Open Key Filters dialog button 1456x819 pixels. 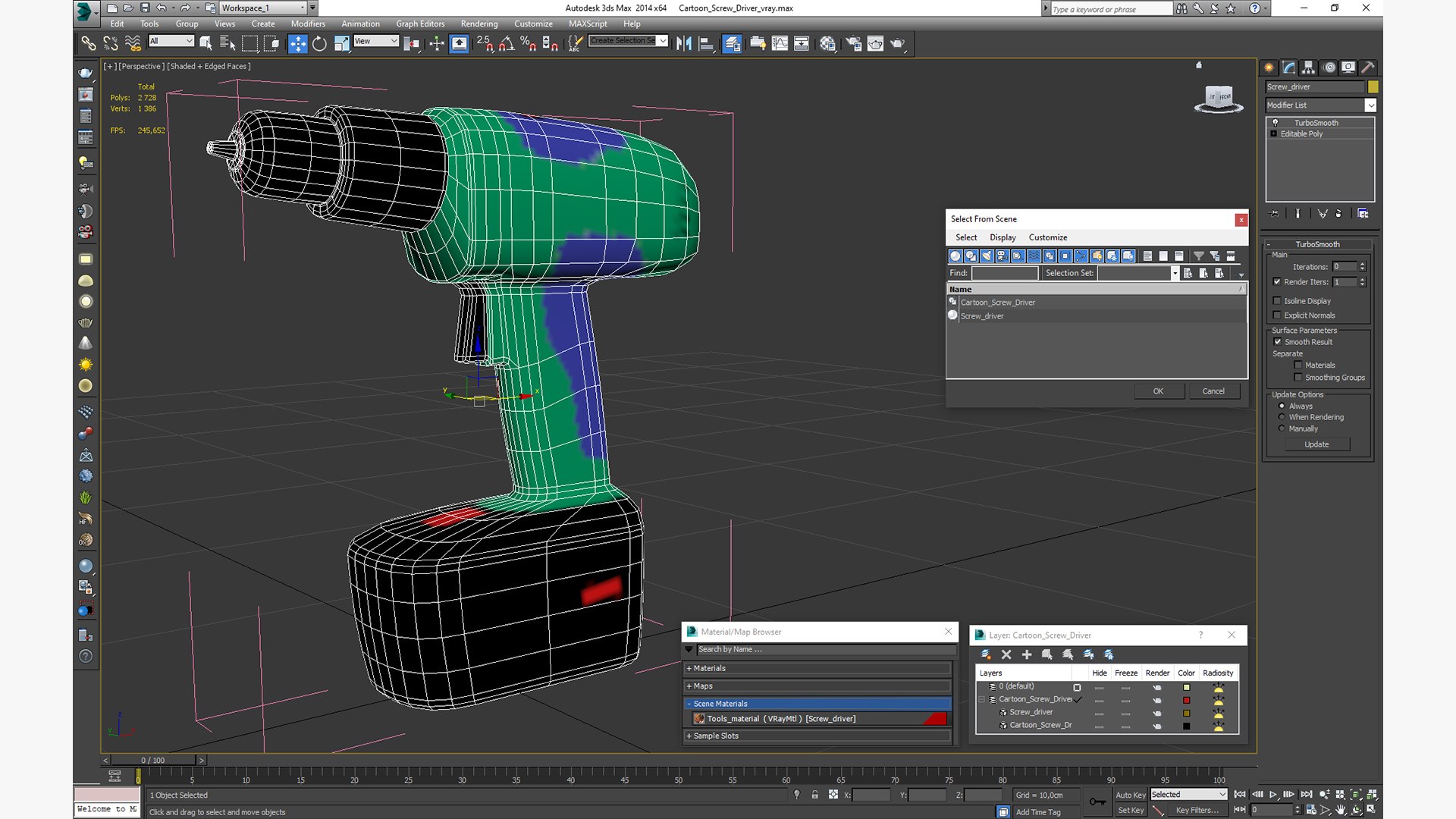point(1197,810)
